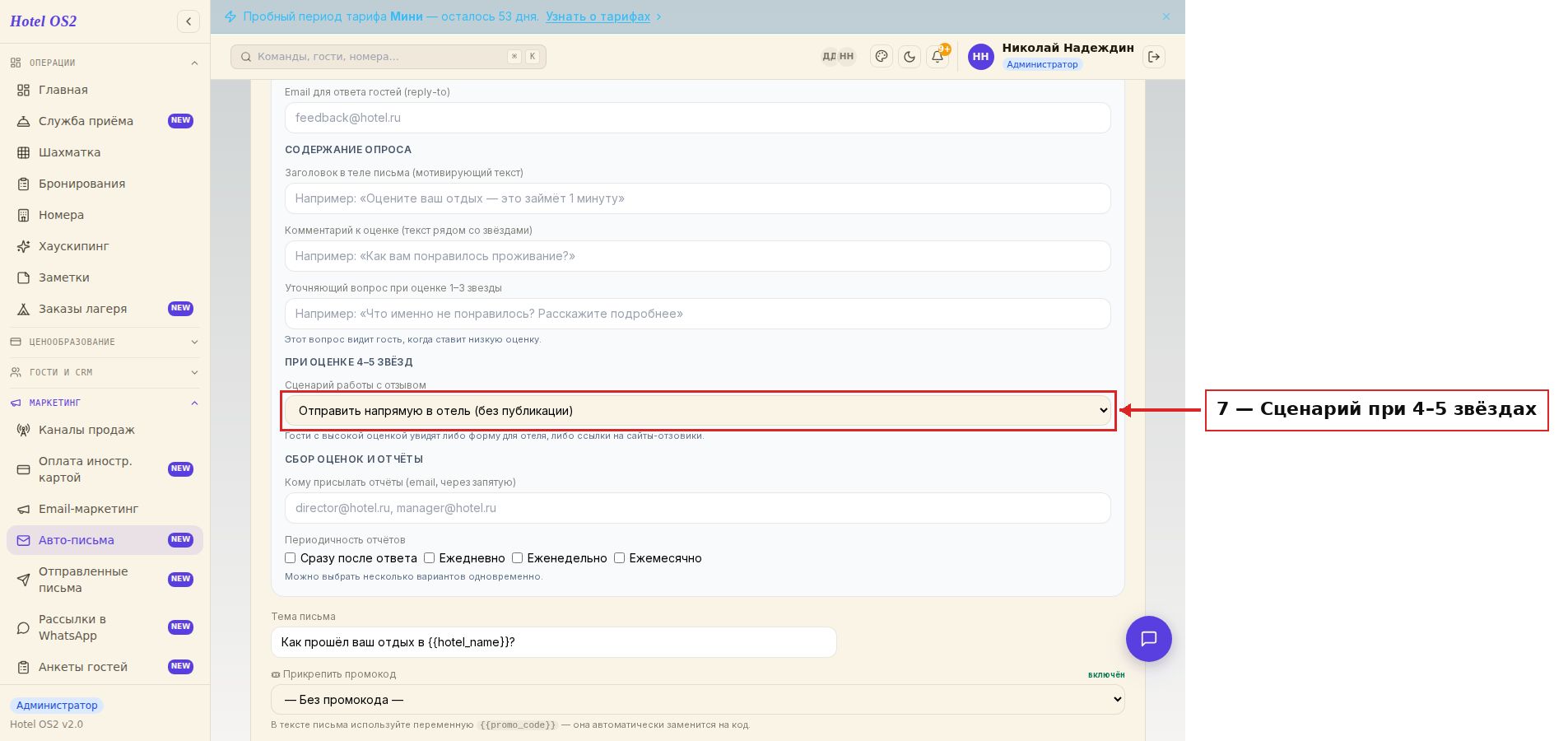Click the Анкеты гостей clipboard icon
This screenshot has height=741, width=1568.
coord(24,667)
